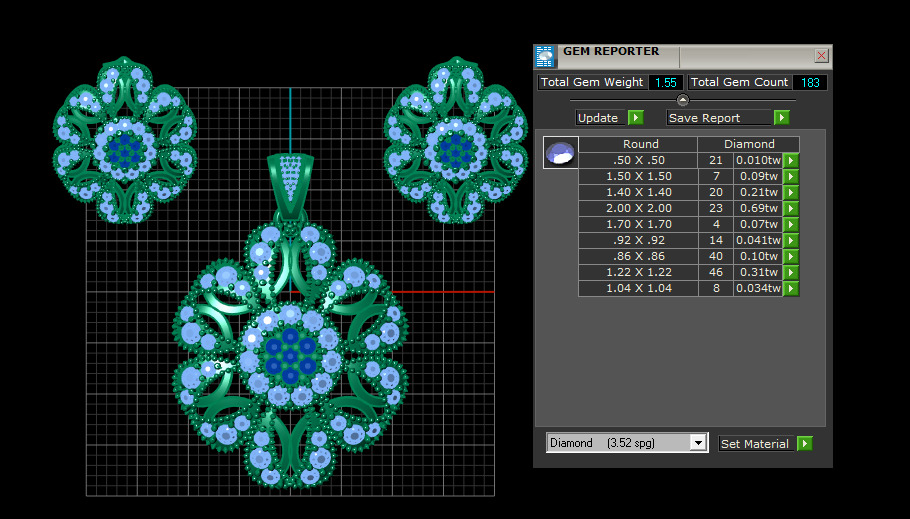The width and height of the screenshot is (910, 519).
Task: Click the Total Gem Count label
Action: (739, 82)
